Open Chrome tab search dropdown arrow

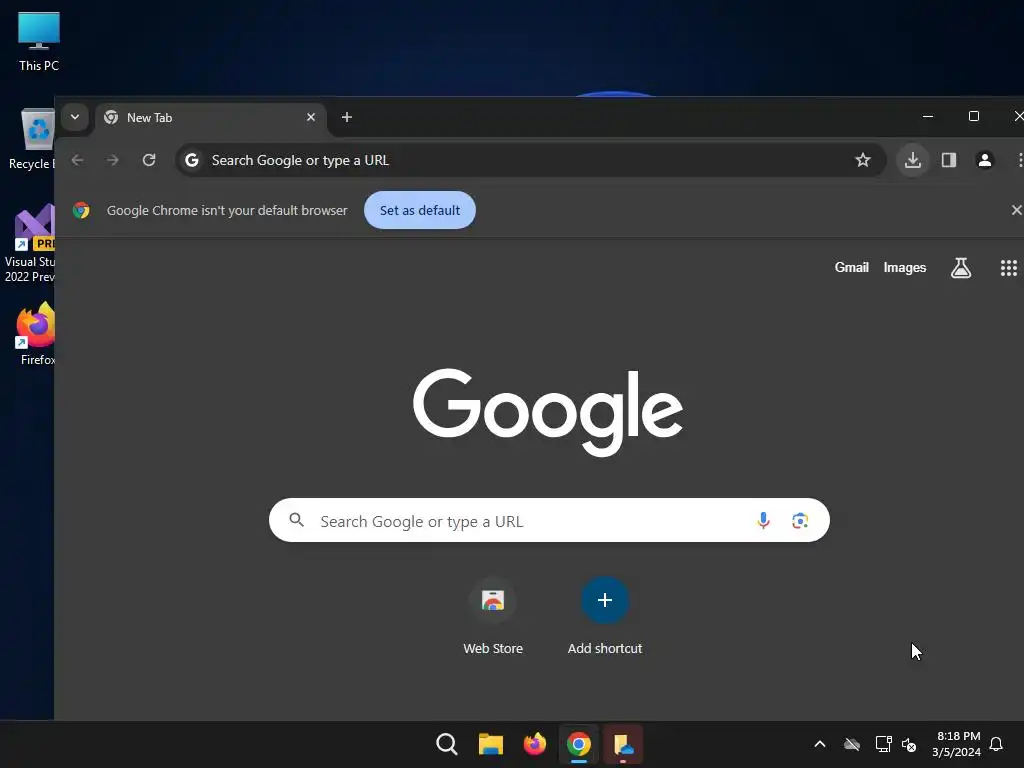(75, 118)
